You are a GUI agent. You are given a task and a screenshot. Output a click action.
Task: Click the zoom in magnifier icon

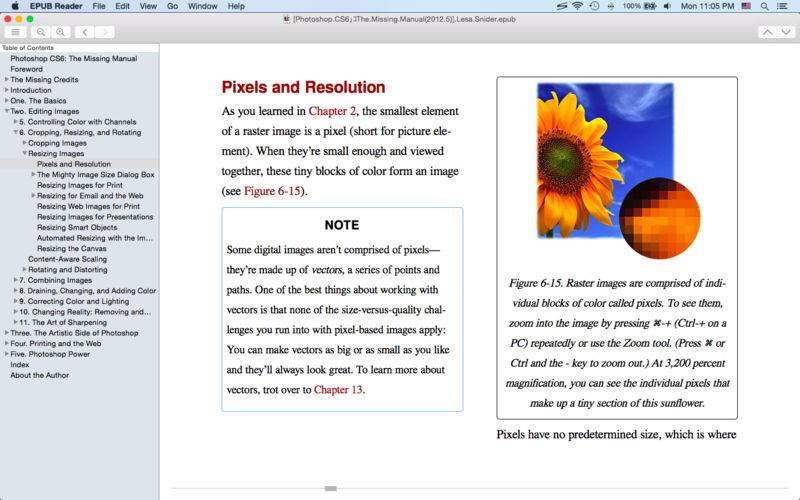click(x=61, y=32)
